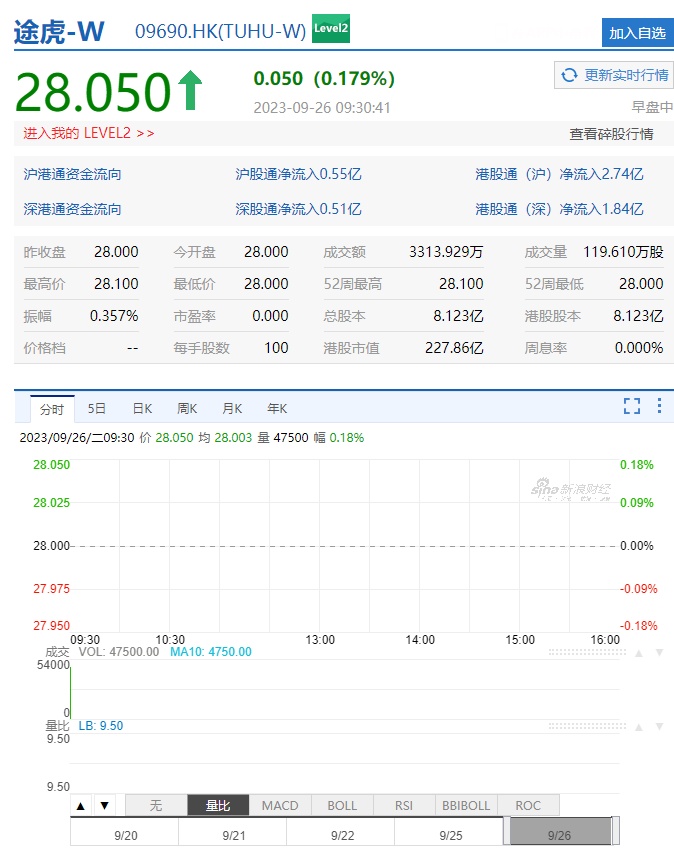
Task: Click 9/22 on the date range bar
Action: [x=342, y=836]
